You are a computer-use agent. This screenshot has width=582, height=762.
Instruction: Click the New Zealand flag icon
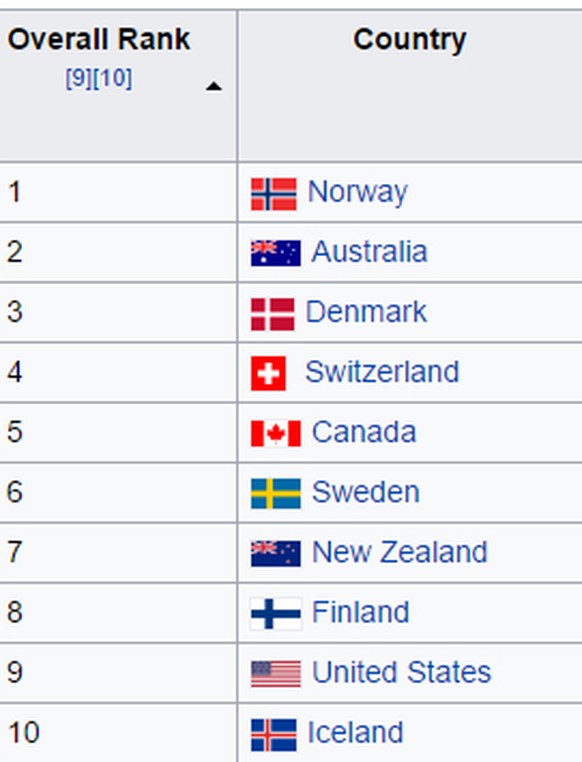[275, 554]
